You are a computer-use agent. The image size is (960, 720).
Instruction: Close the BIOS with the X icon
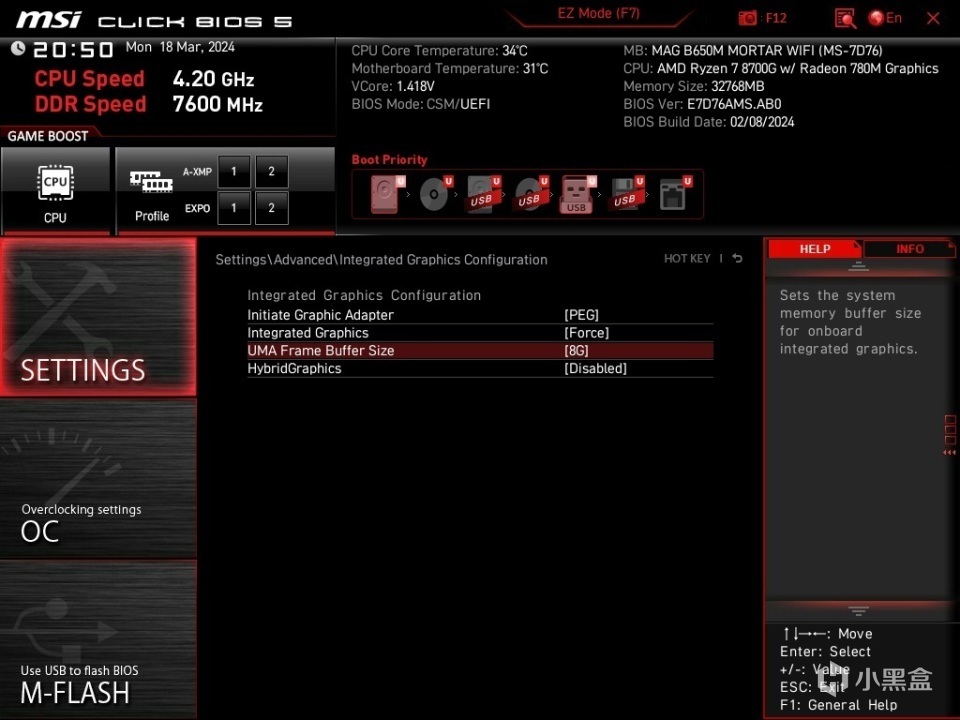933,18
